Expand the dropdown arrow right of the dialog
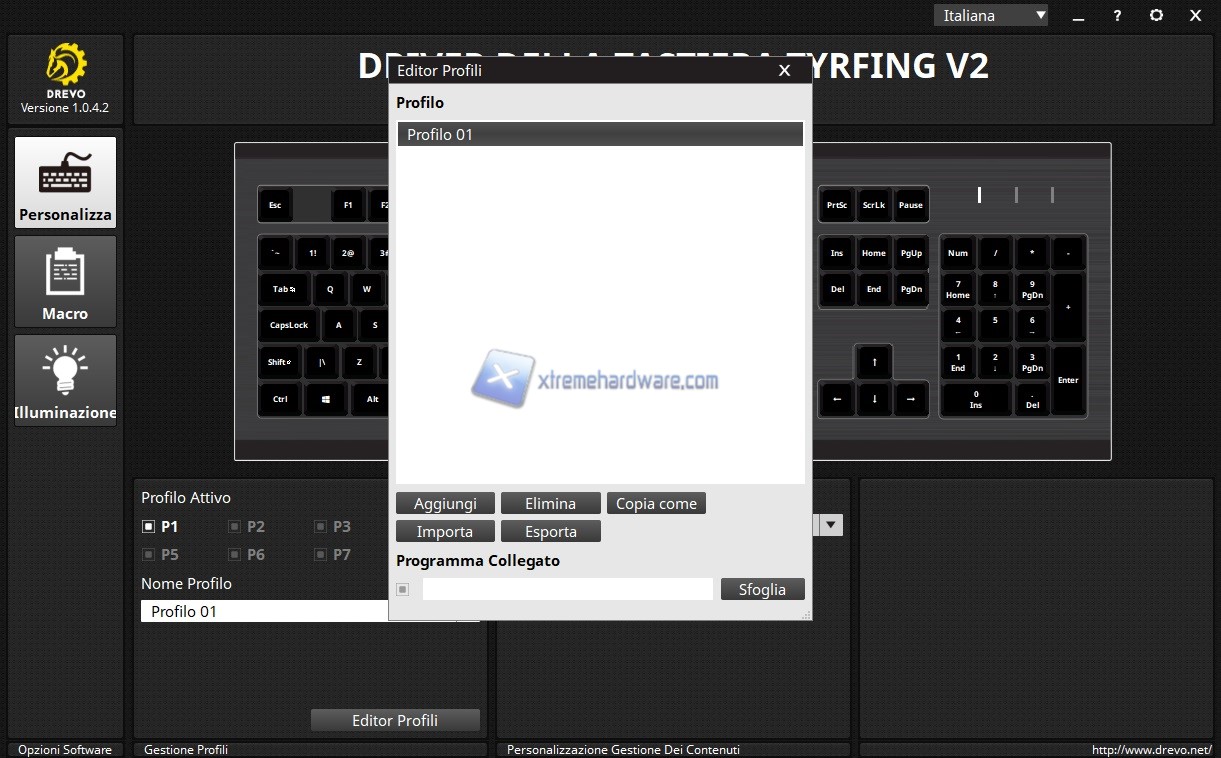 [831, 525]
